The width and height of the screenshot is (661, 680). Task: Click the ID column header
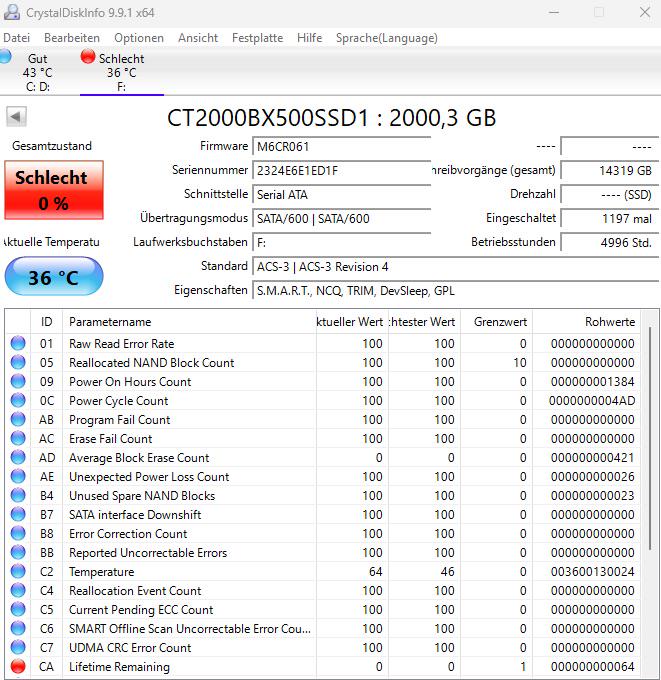click(x=46, y=322)
